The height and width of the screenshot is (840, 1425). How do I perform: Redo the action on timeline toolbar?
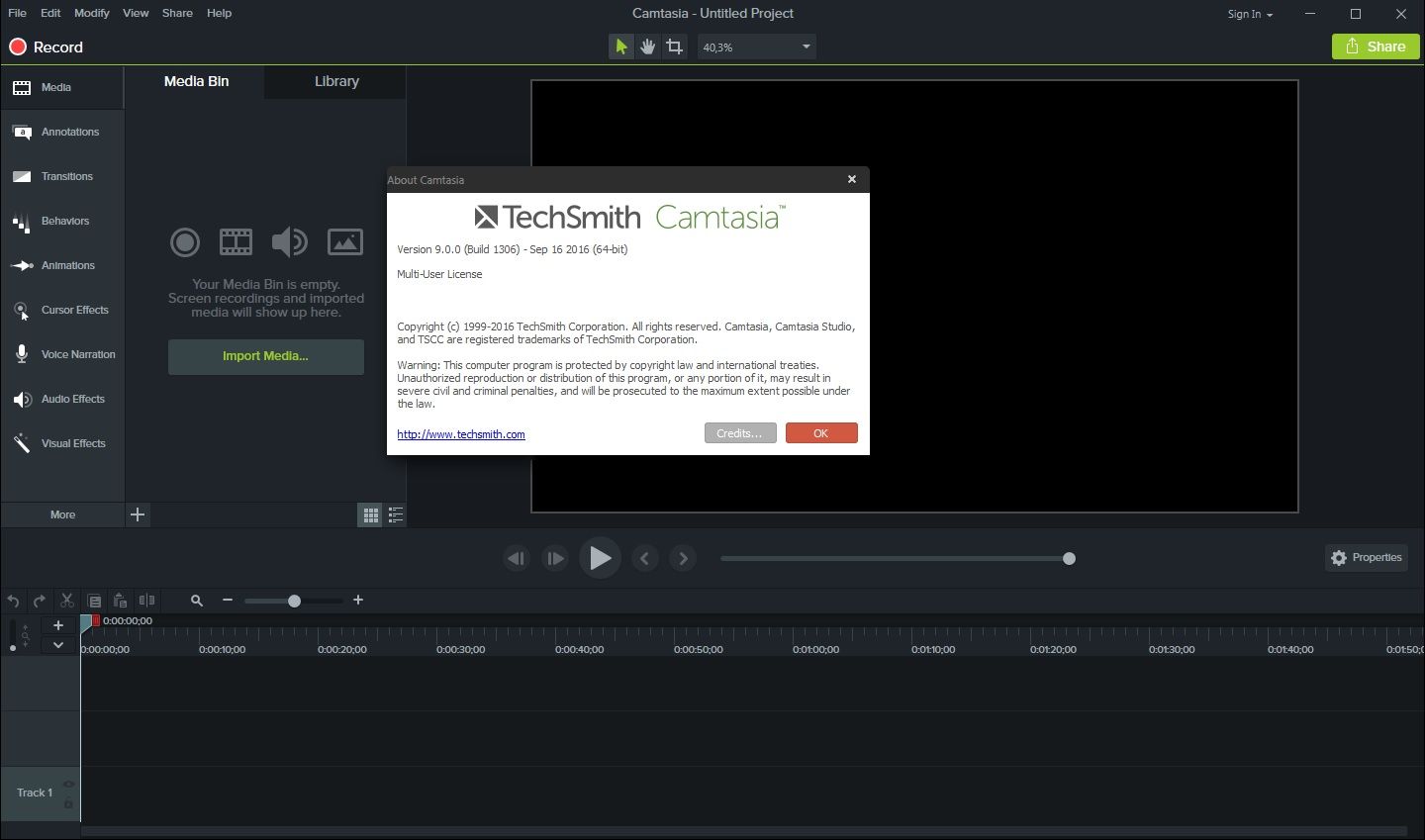pos(40,601)
